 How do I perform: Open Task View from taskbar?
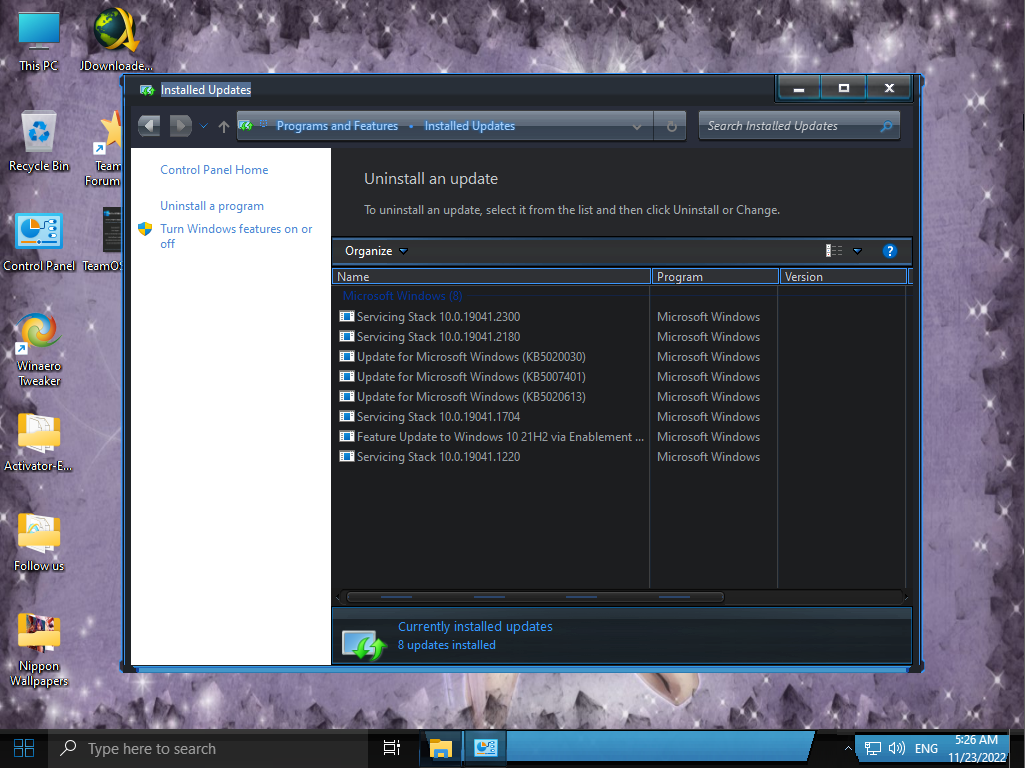point(392,748)
